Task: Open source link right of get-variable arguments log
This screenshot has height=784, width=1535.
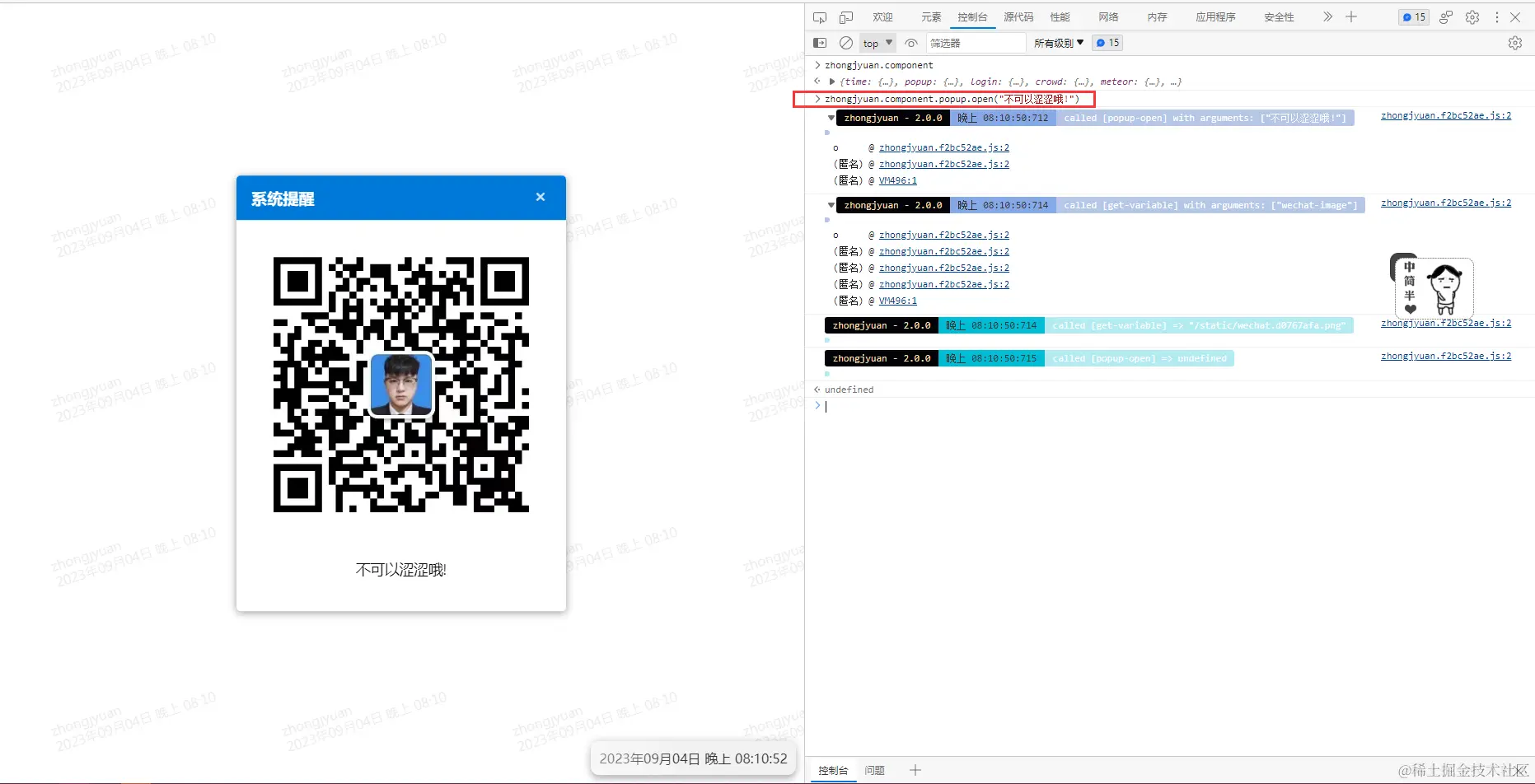Action: [x=1446, y=203]
